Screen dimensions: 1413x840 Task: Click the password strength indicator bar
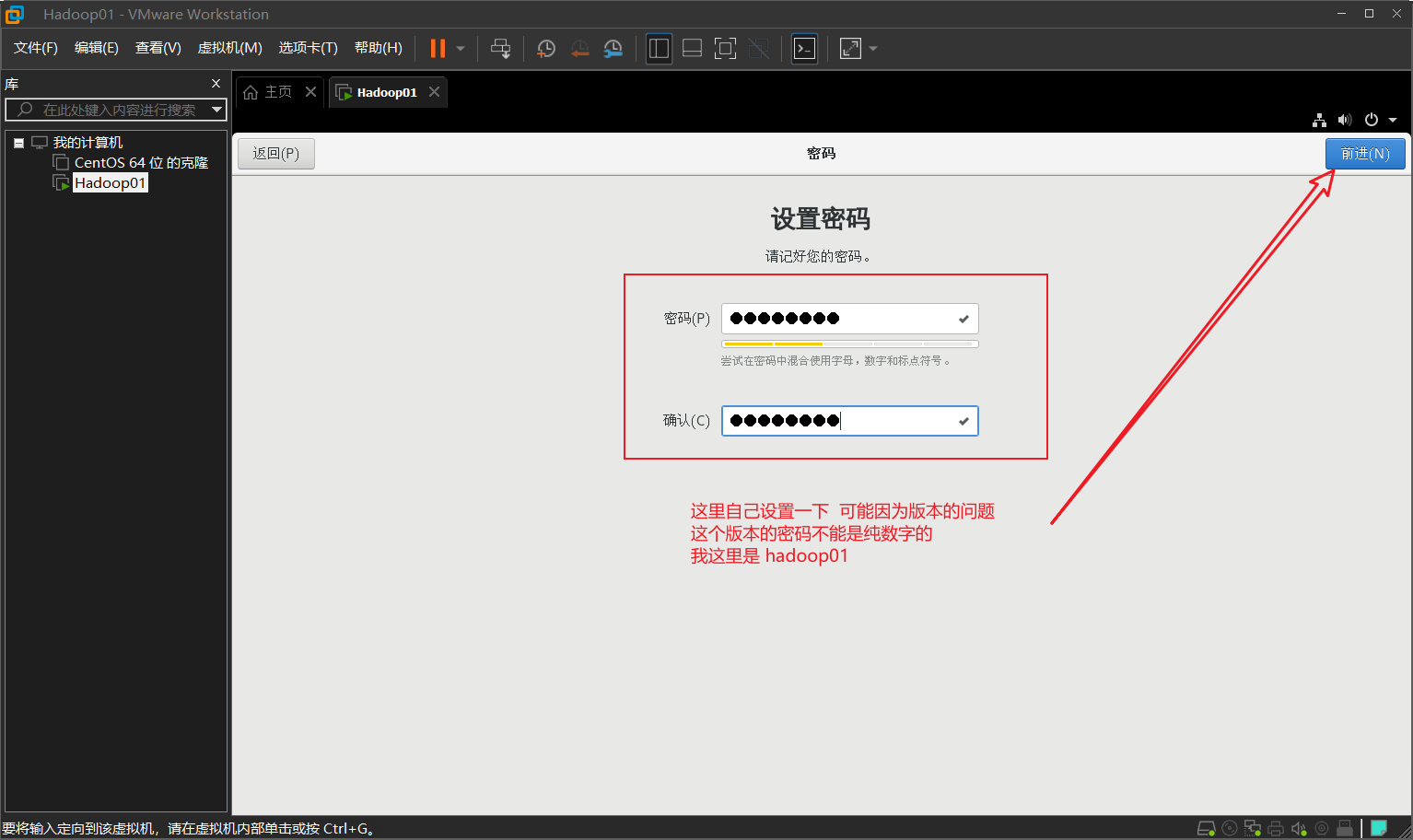pos(849,344)
